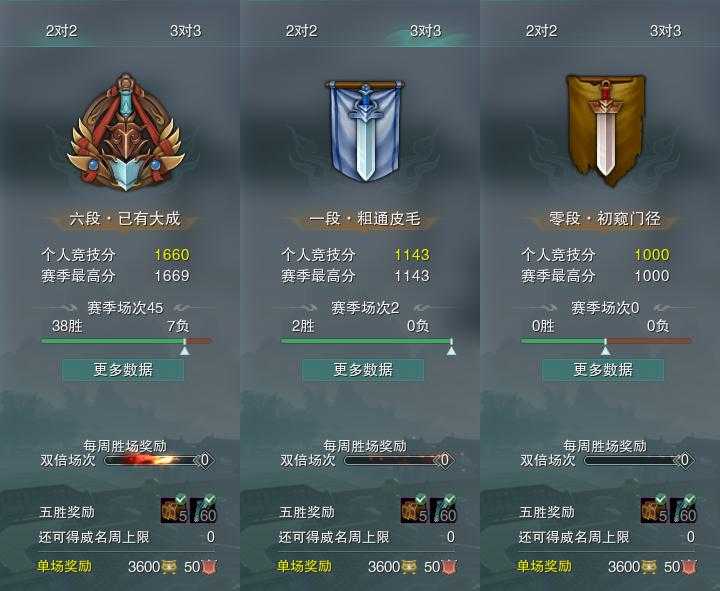Click the chest reward icon in right panel
720x591 pixels.
tap(654, 509)
